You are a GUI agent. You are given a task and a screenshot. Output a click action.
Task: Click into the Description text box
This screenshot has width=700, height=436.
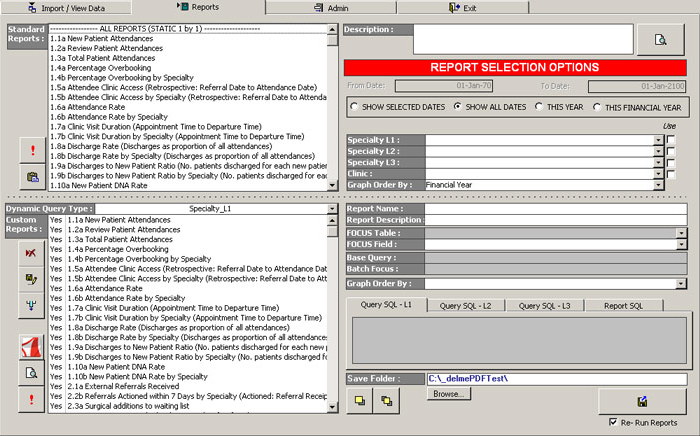pyautogui.click(x=523, y=39)
